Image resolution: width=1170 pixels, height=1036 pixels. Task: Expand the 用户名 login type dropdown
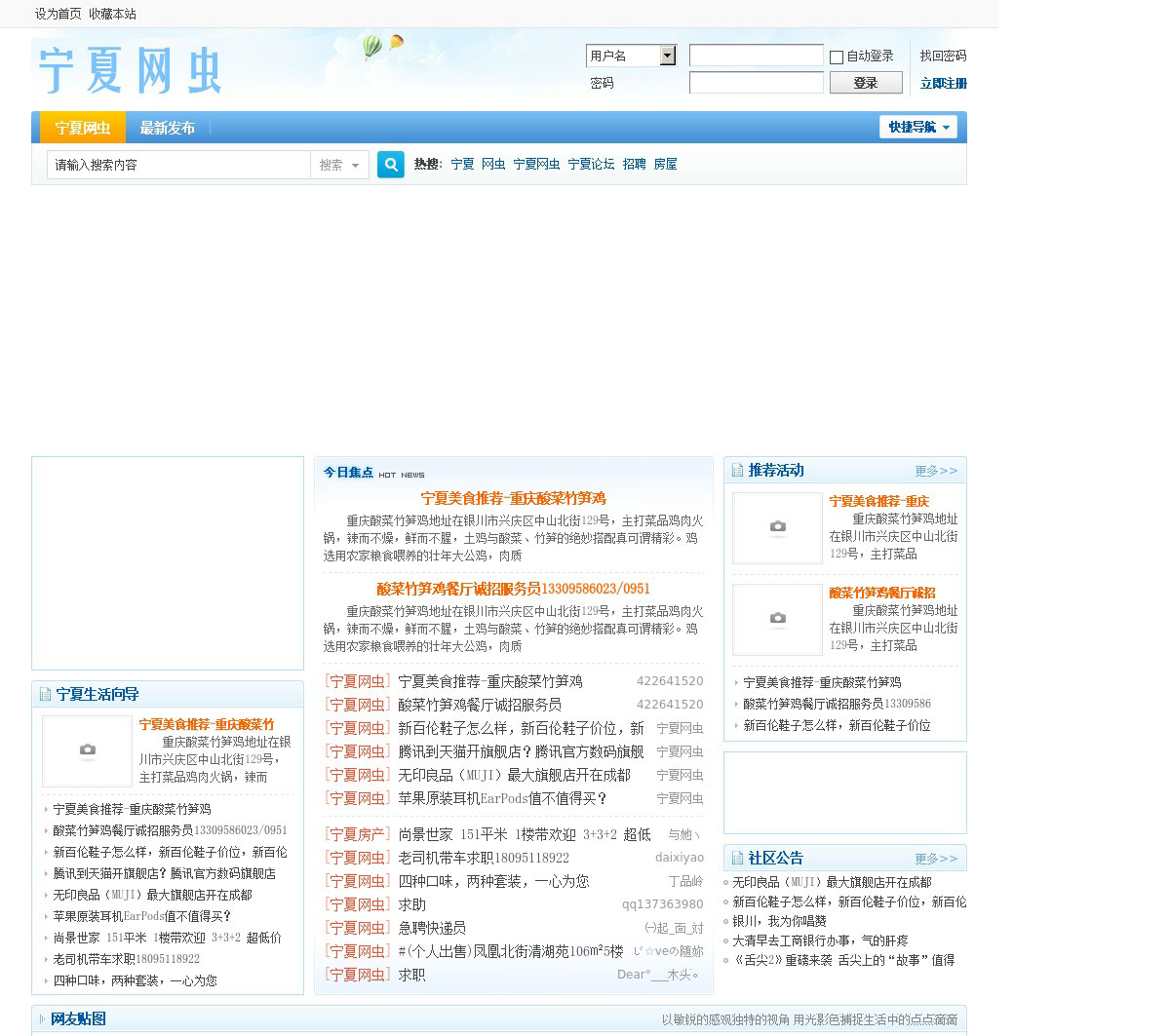click(667, 56)
